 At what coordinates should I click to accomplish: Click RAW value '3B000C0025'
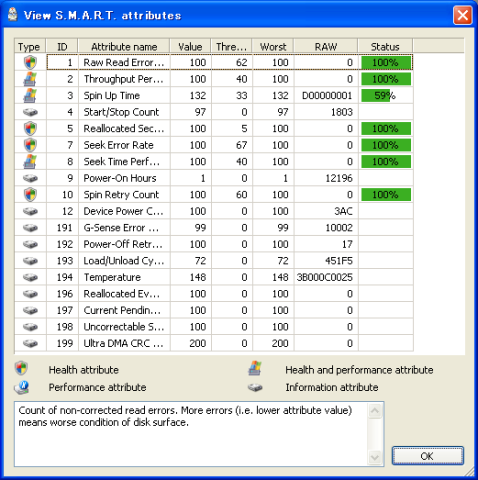tap(324, 277)
